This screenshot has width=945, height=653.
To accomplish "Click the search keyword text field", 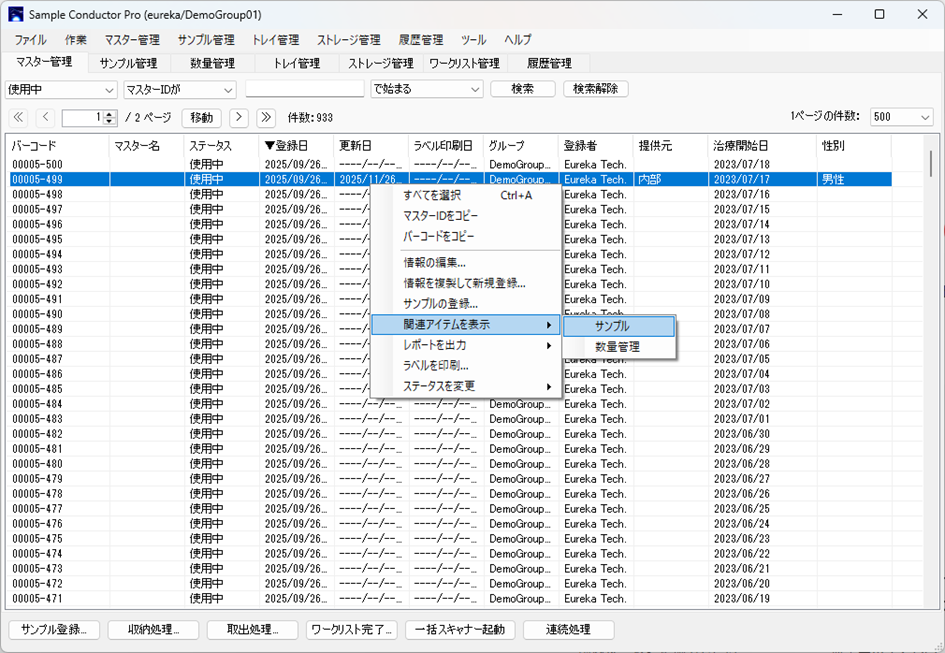I will 304,89.
